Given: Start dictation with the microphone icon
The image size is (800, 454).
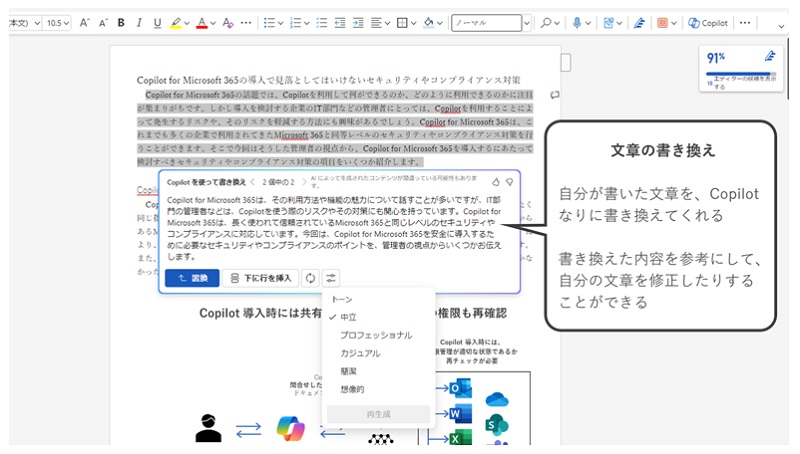Looking at the screenshot, I should [577, 23].
